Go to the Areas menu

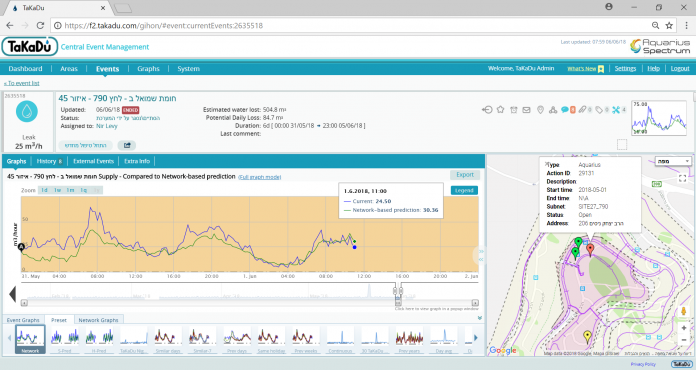click(69, 69)
